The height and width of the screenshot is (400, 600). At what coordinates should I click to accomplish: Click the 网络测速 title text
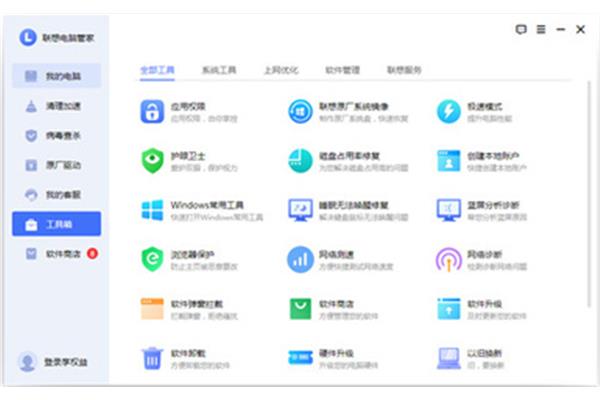point(336,254)
